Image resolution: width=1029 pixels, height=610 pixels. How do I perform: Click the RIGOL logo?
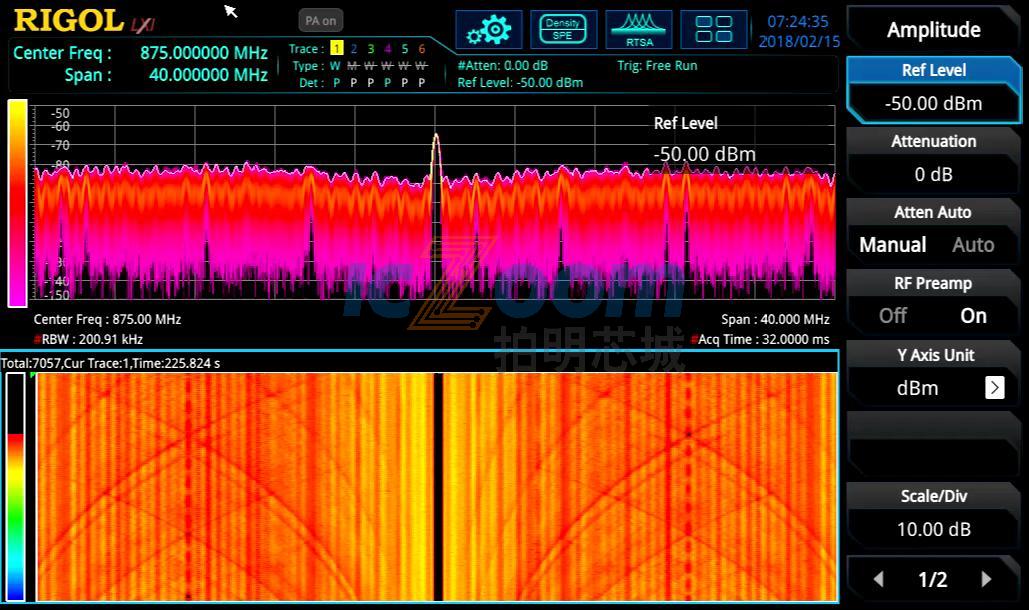[69, 21]
